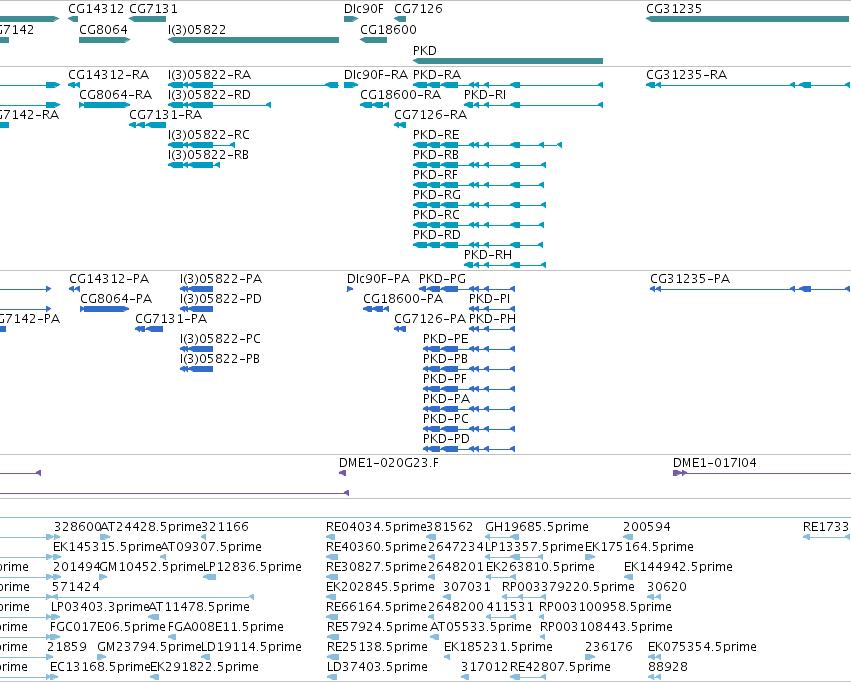Click EST RP003108443.5prime
851x682 pixels.
(606, 627)
